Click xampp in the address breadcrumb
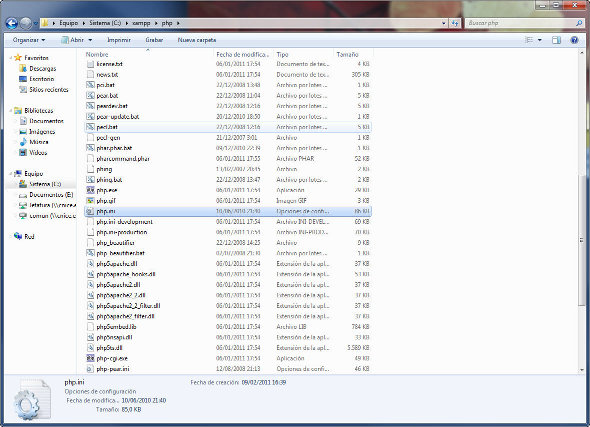Image resolution: width=590 pixels, height=427 pixels. (x=141, y=23)
